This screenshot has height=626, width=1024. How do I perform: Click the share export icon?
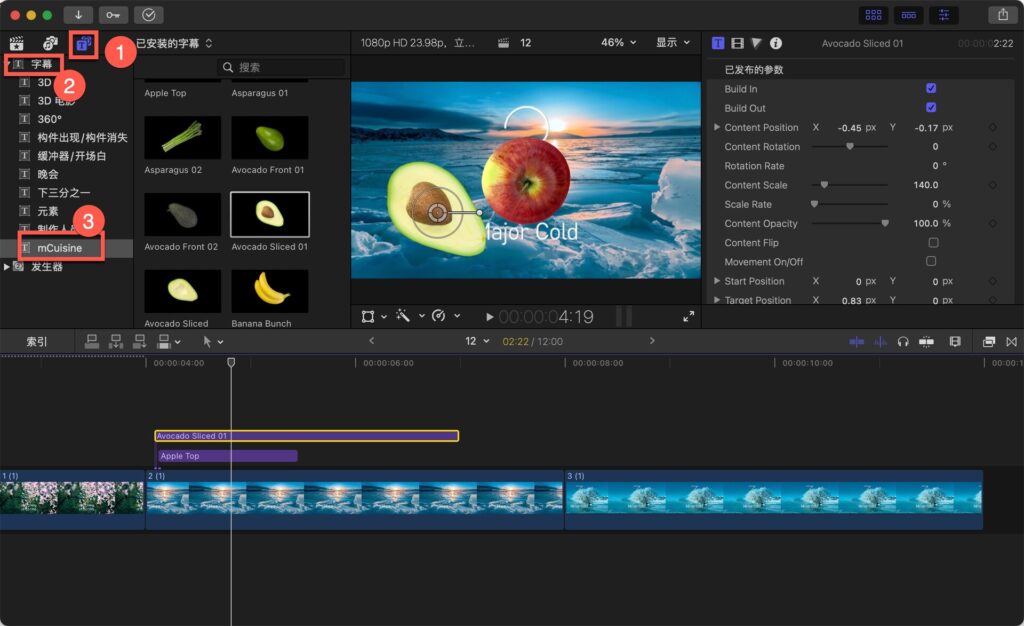pyautogui.click(x=1002, y=15)
